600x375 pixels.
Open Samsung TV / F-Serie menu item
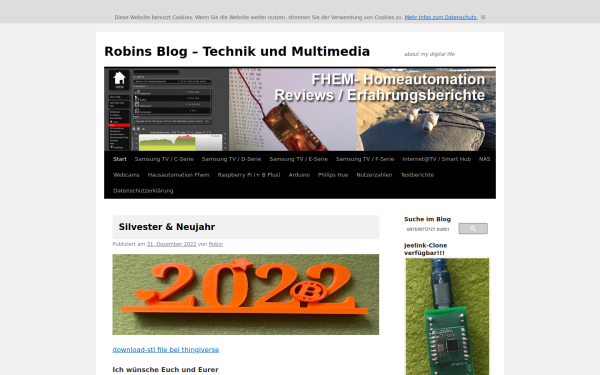pos(365,159)
